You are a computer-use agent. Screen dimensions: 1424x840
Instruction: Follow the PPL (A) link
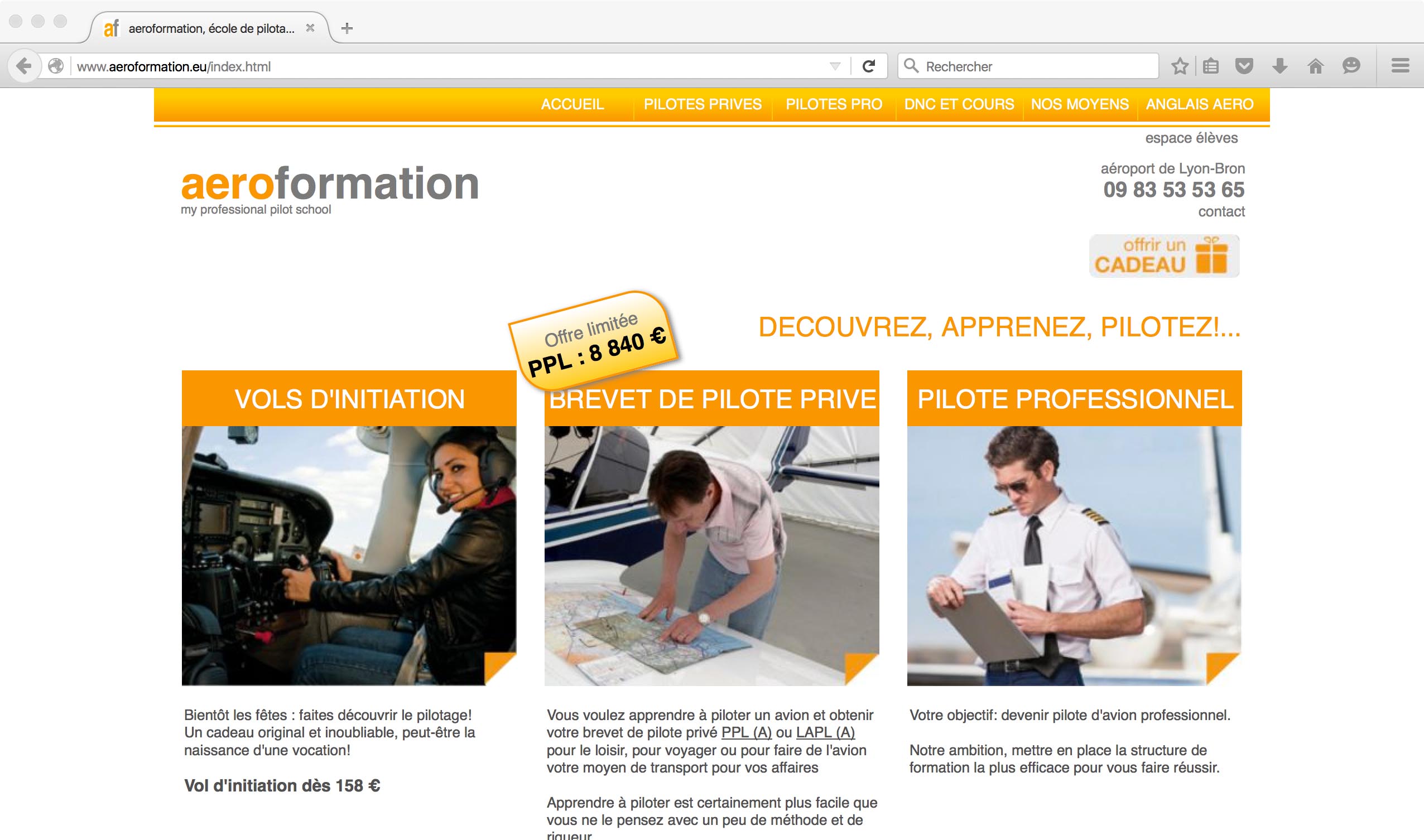746,732
